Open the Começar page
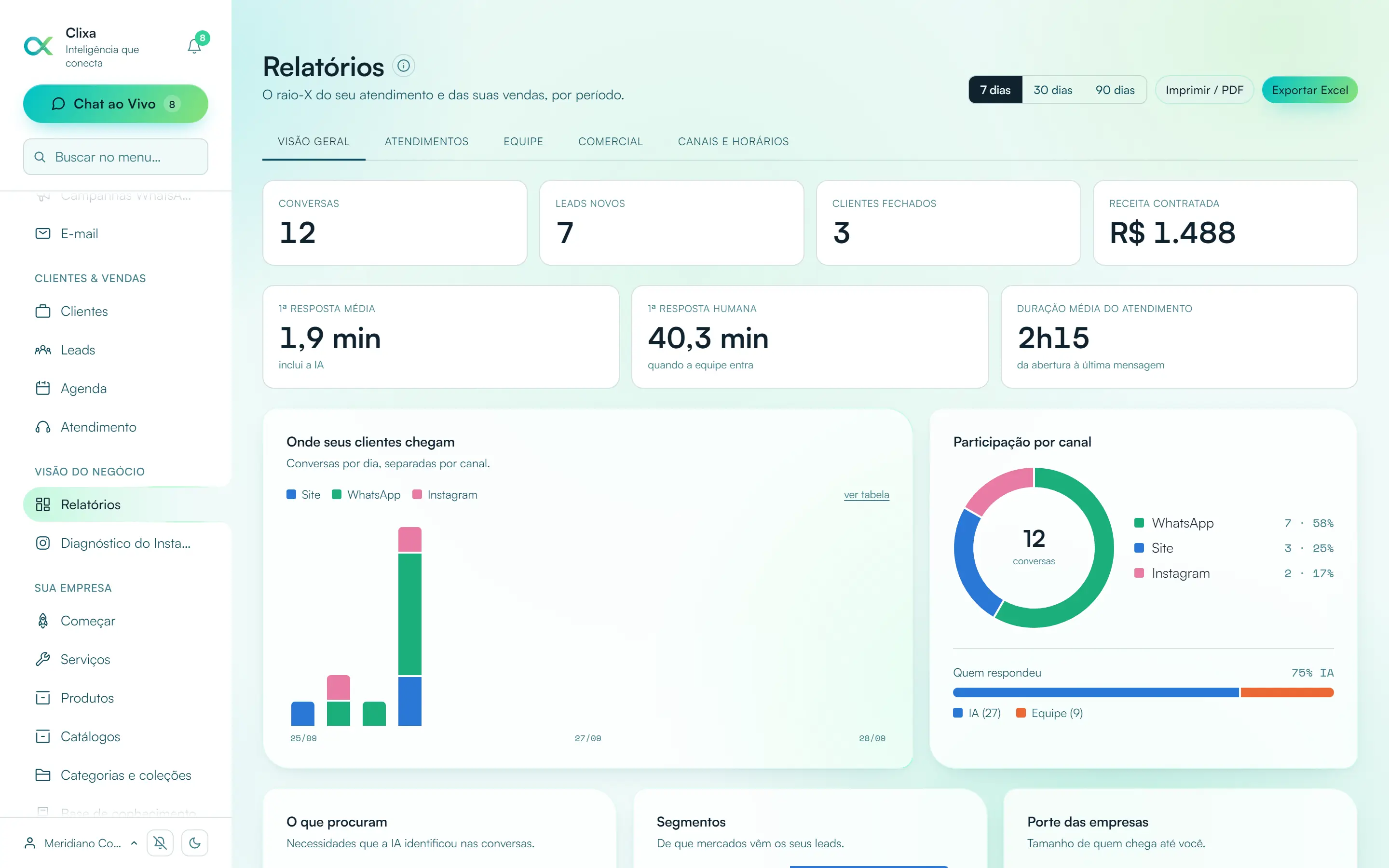 pyautogui.click(x=115, y=621)
